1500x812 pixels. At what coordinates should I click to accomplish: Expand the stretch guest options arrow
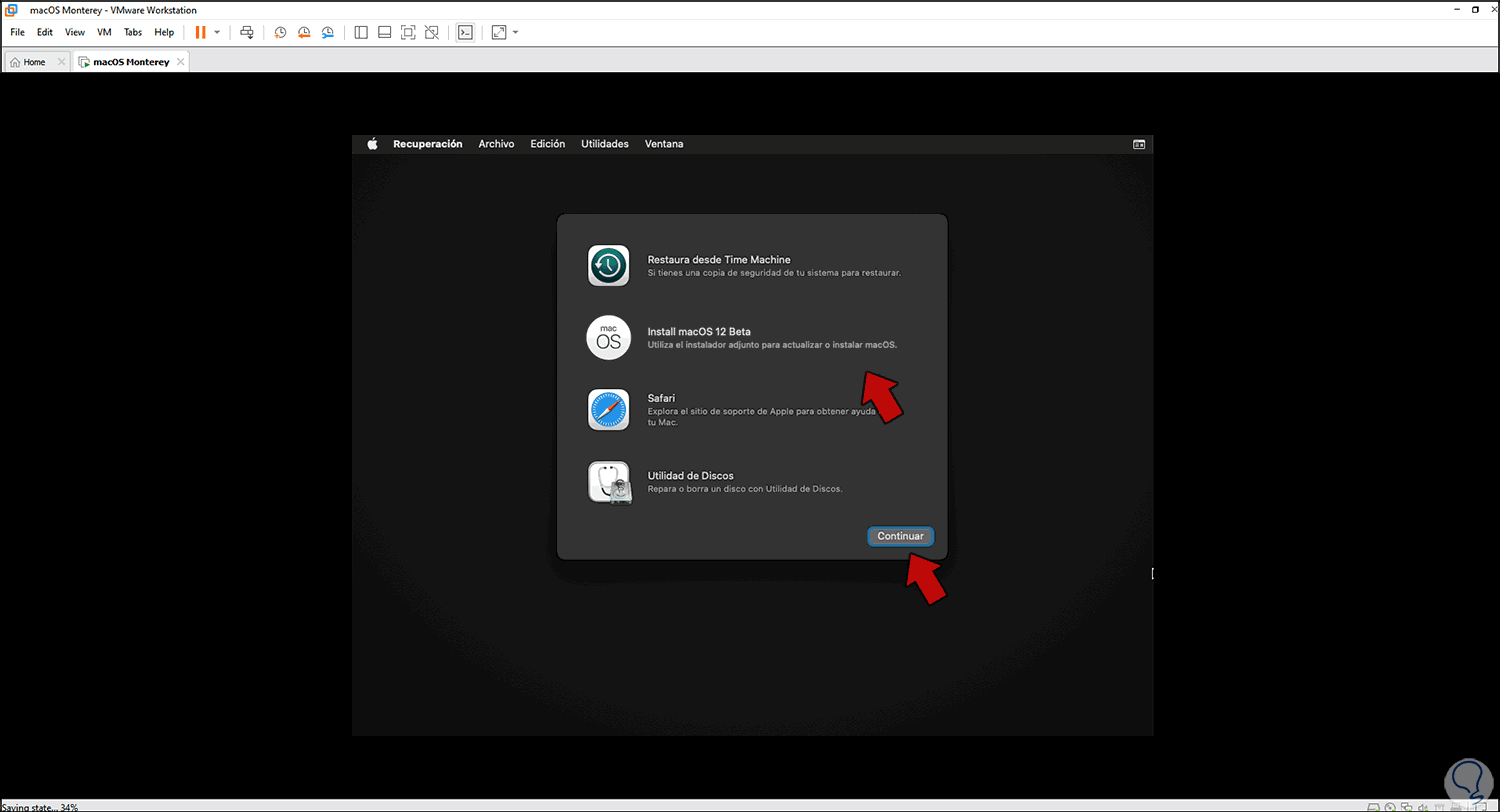pyautogui.click(x=515, y=32)
